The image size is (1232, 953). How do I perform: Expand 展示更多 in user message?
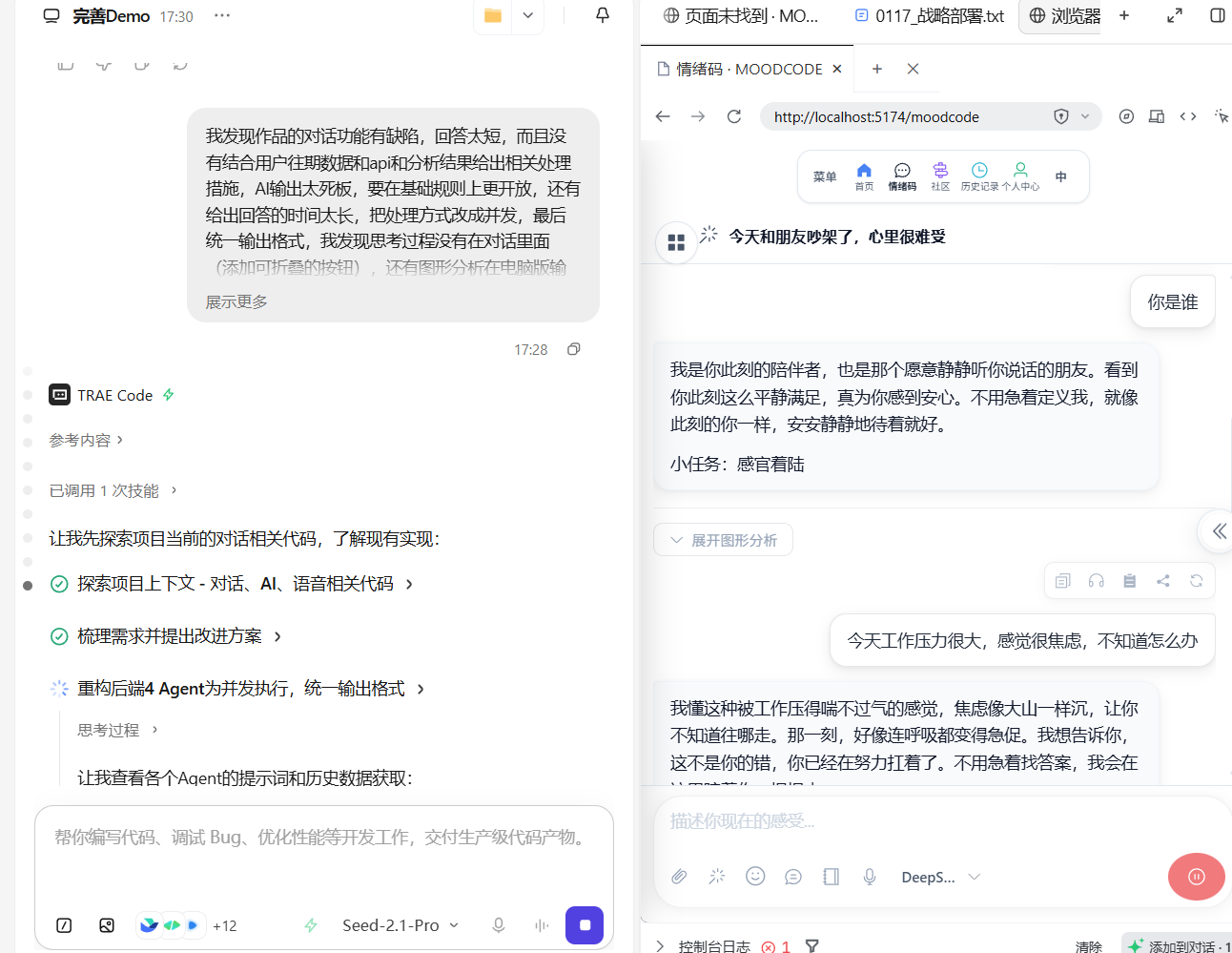(236, 301)
